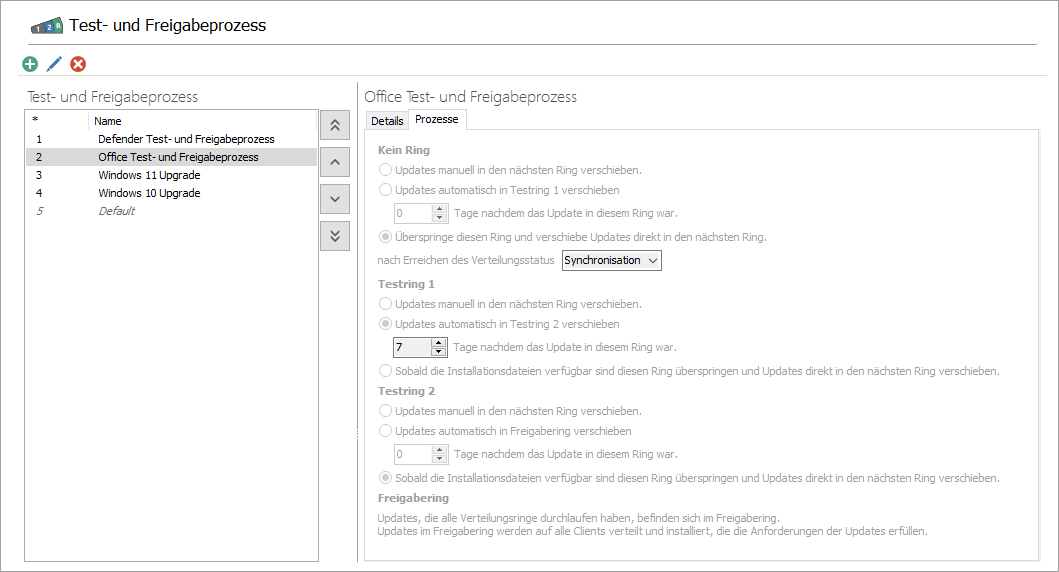Move selected process up one position
This screenshot has height=572, width=1059.
tap(335, 162)
